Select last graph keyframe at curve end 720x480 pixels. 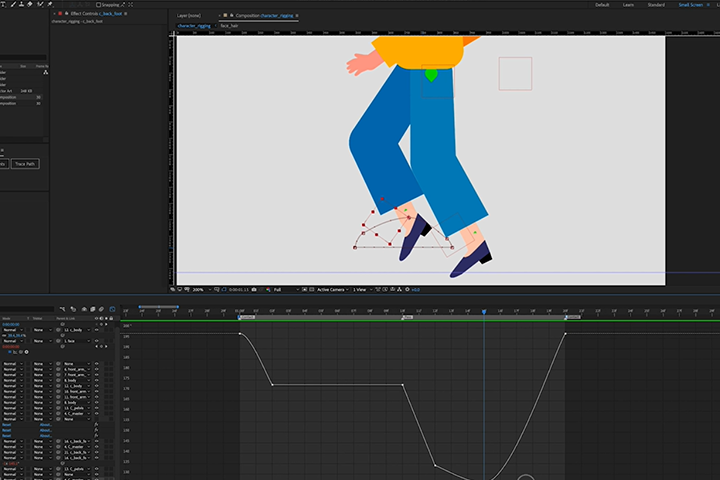click(x=565, y=333)
